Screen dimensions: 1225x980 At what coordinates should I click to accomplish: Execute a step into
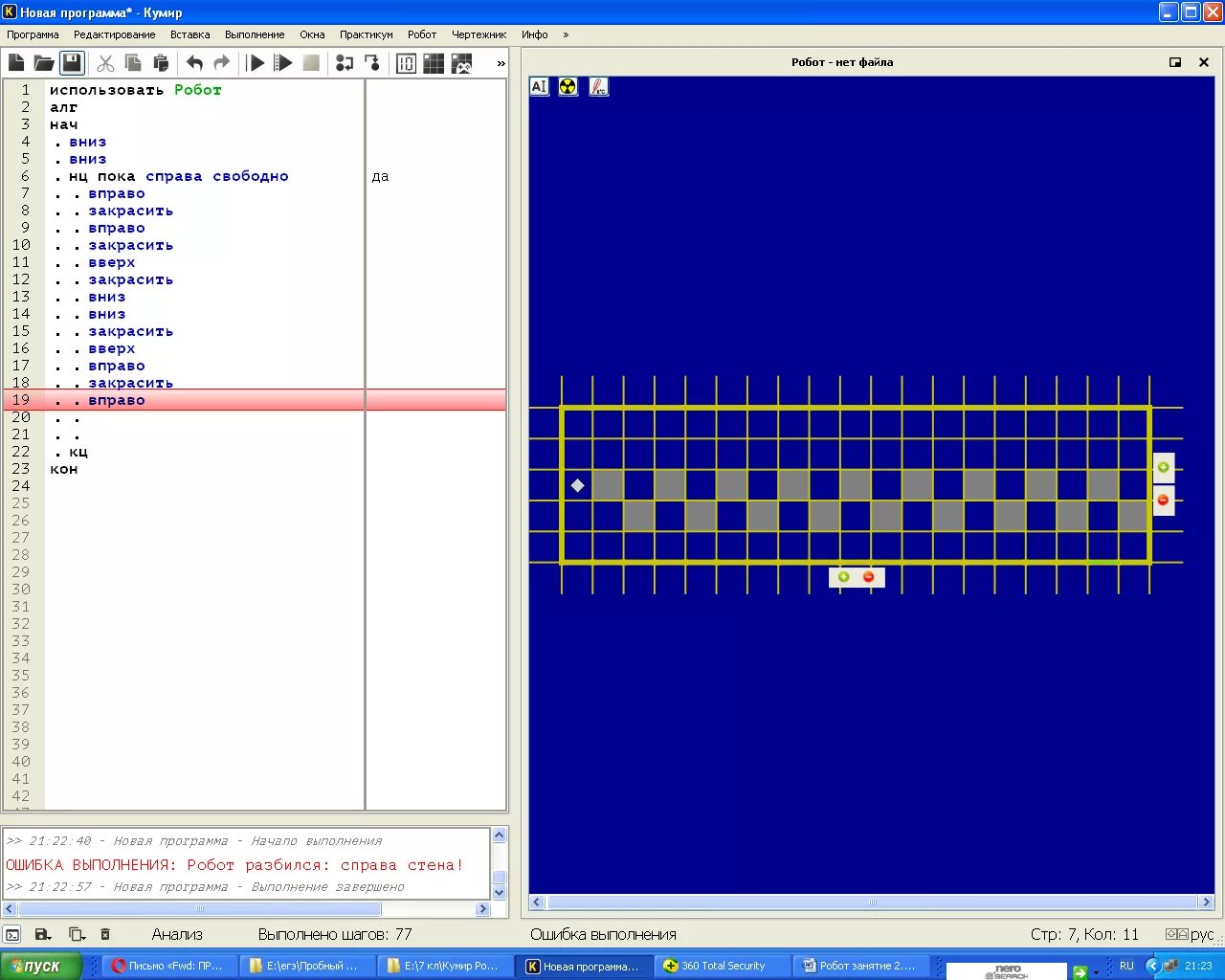(x=372, y=63)
